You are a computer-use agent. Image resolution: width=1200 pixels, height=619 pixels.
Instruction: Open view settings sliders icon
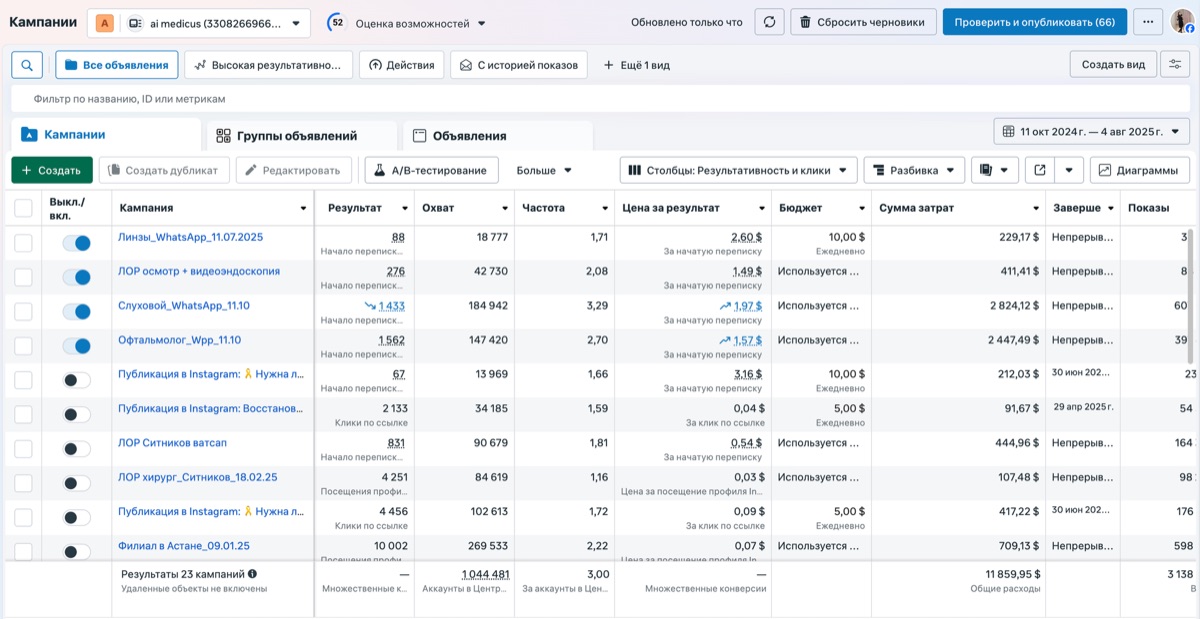[x=1175, y=65]
